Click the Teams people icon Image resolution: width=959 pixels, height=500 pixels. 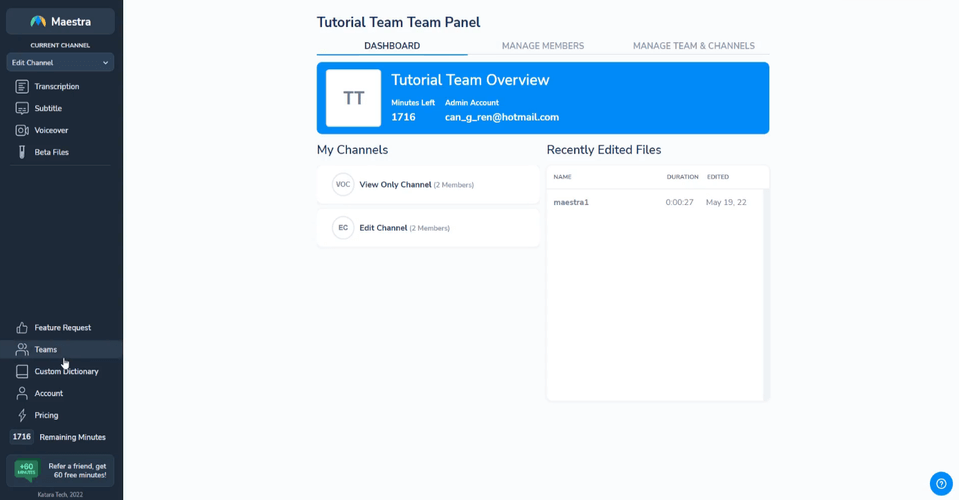click(x=22, y=350)
